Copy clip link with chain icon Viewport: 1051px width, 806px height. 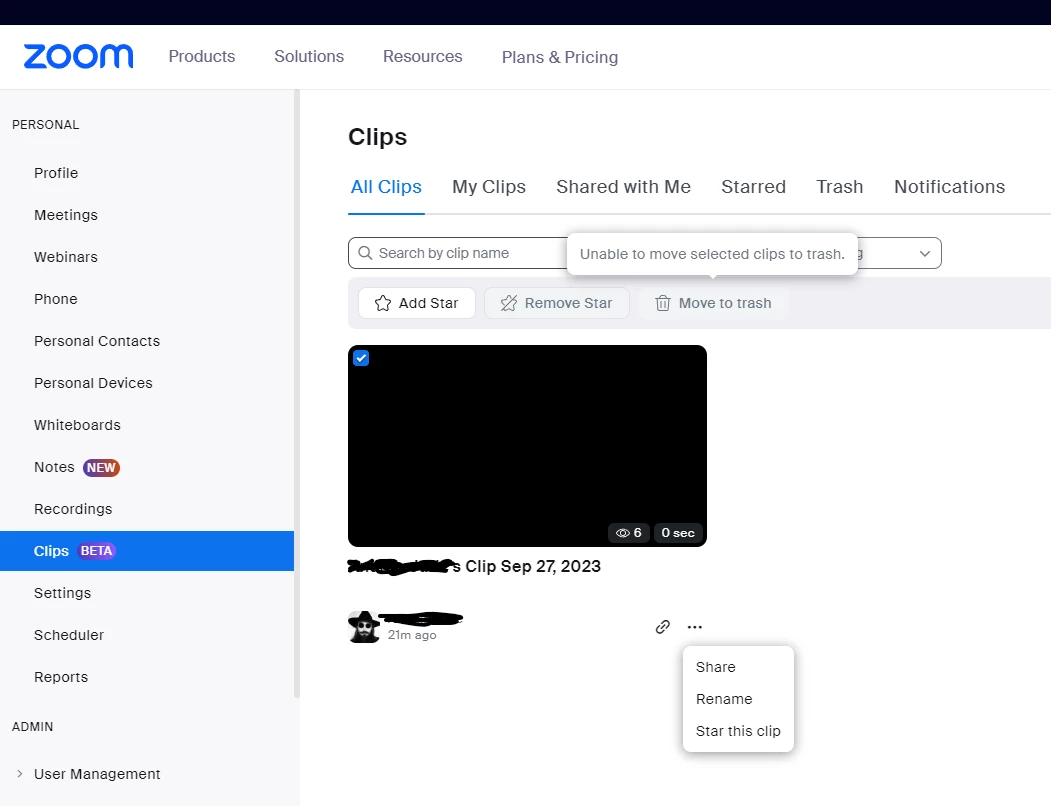pyautogui.click(x=662, y=627)
